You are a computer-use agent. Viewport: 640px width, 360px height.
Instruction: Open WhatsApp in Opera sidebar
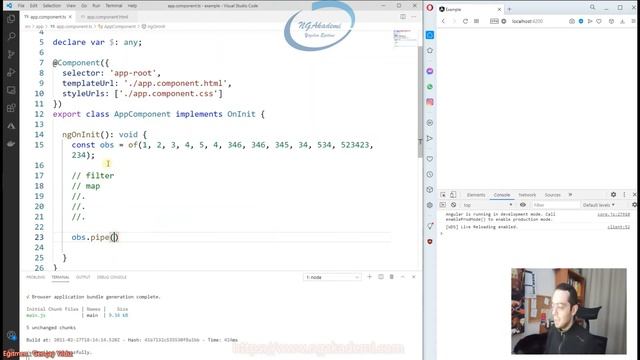(430, 87)
